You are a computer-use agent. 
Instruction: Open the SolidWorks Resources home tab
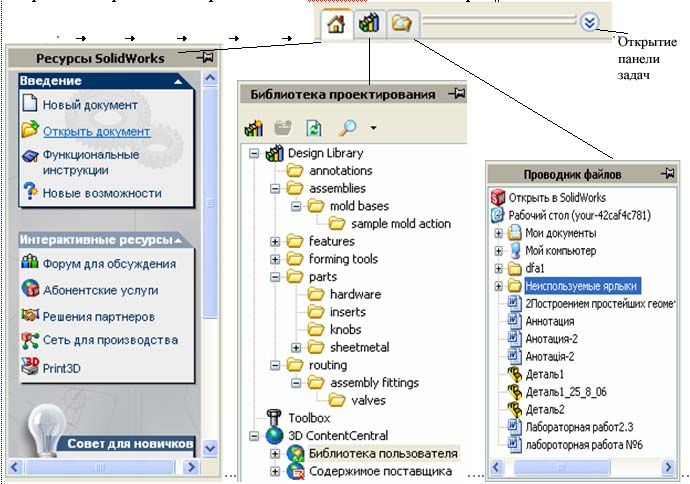337,23
